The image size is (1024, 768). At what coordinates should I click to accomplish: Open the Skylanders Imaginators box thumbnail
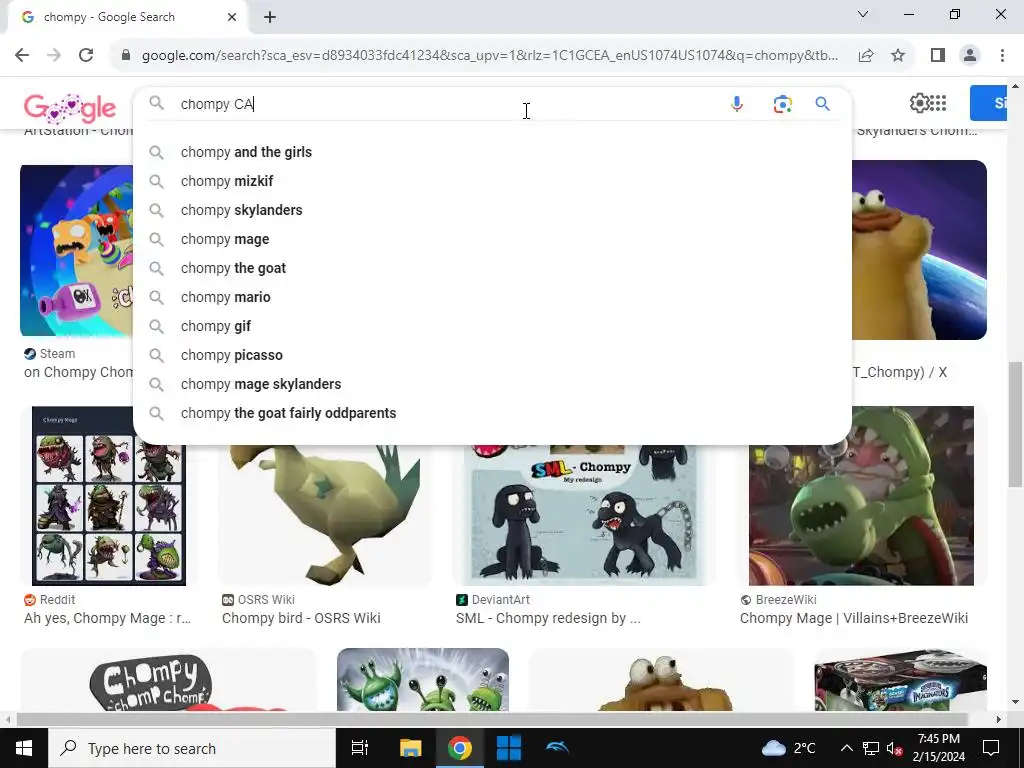click(x=901, y=680)
